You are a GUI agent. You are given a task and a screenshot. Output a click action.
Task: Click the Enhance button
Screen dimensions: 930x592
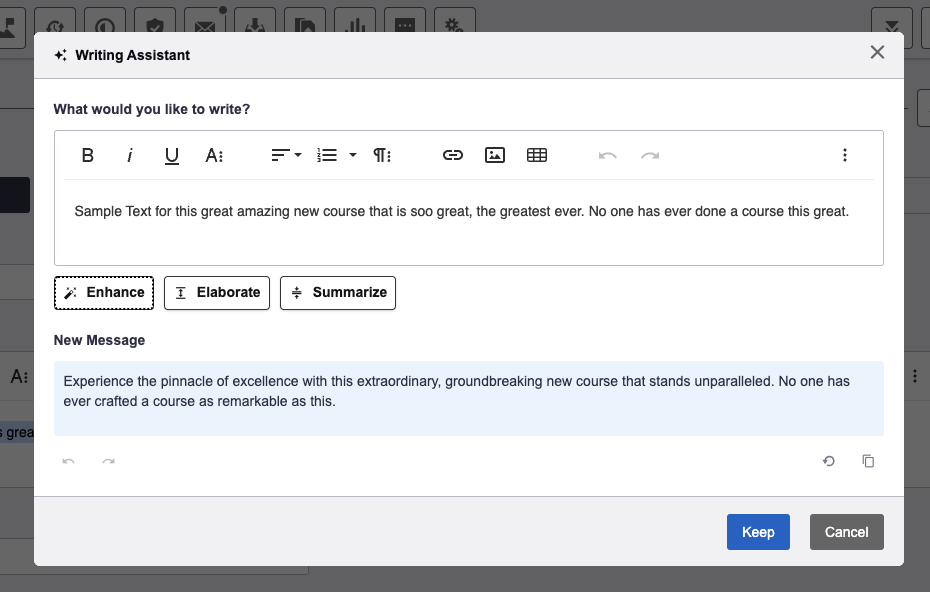click(x=104, y=292)
